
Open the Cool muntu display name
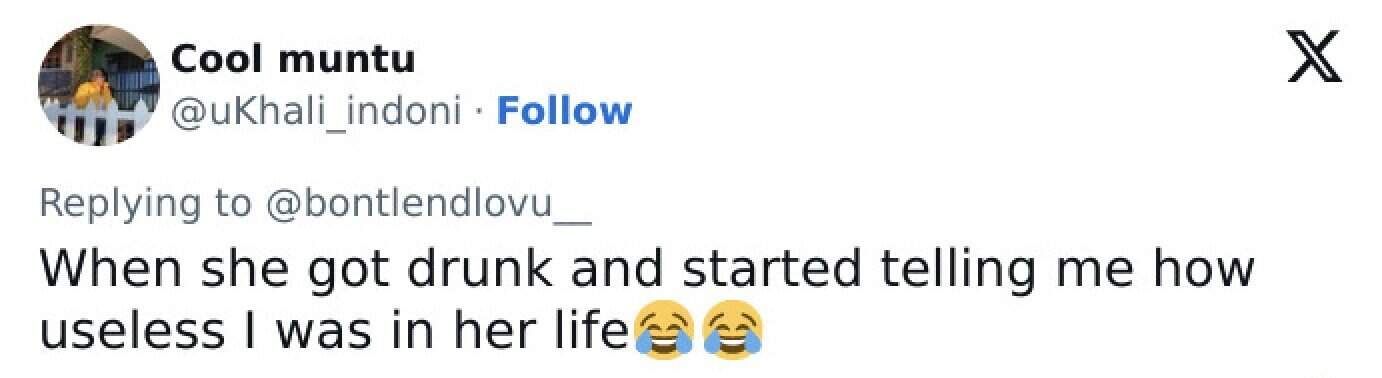click(x=294, y=60)
